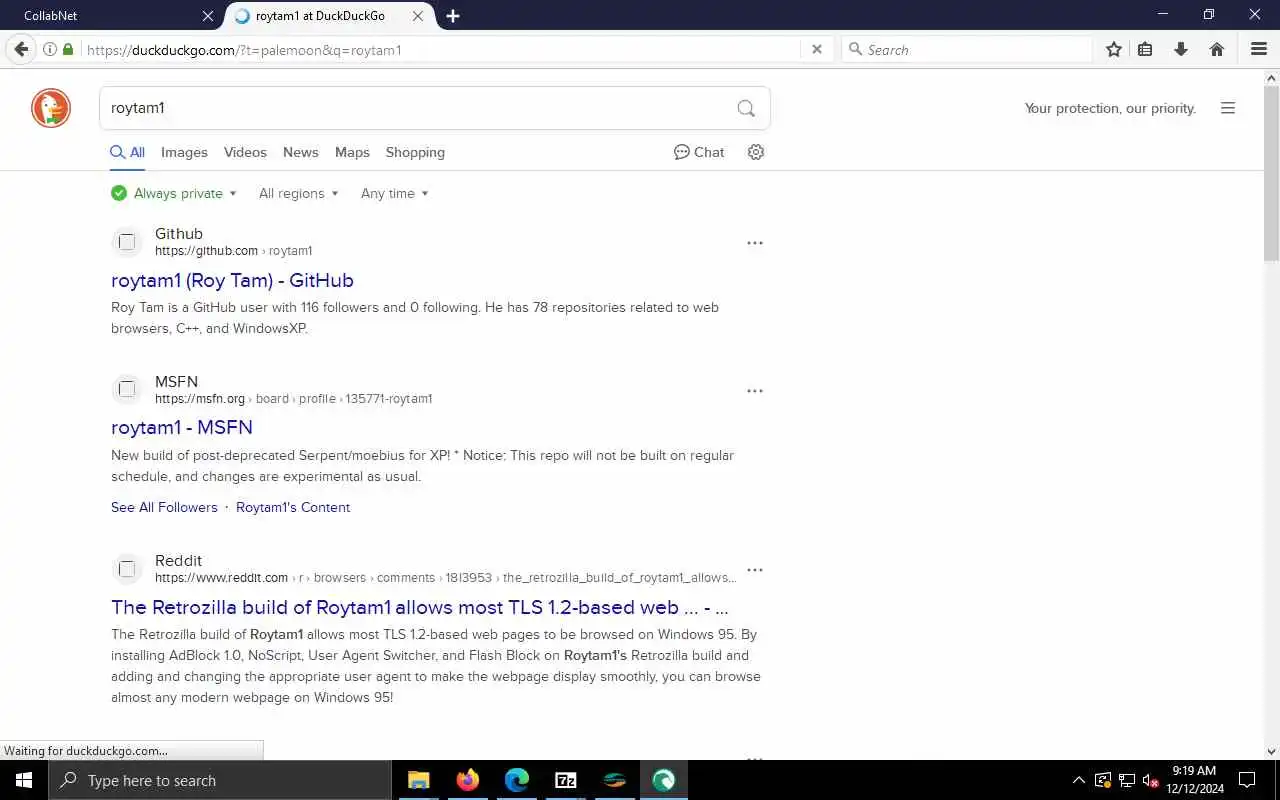
Task: Click the Reddit result favicon
Action: tap(127, 569)
